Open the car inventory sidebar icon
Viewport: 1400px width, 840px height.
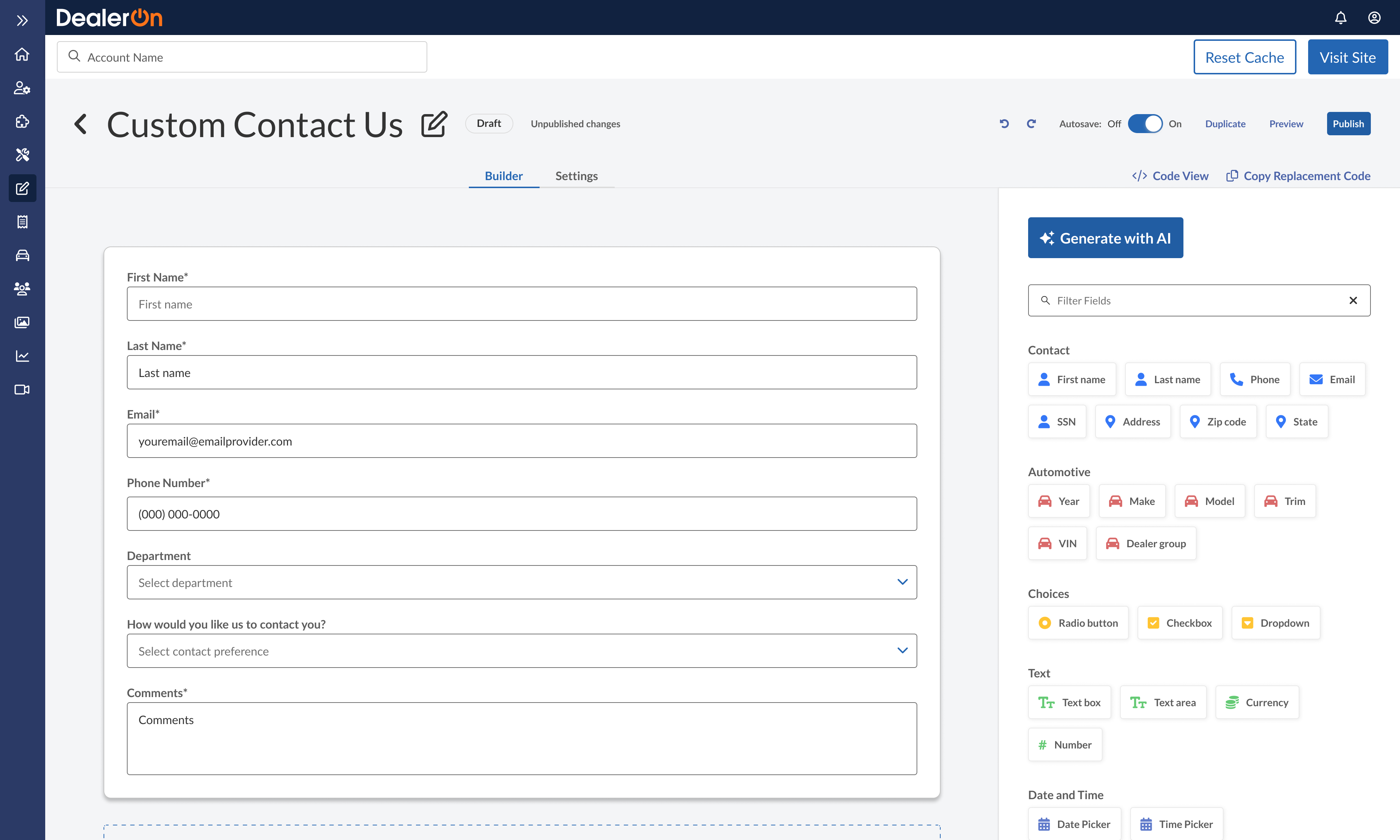tap(22, 255)
